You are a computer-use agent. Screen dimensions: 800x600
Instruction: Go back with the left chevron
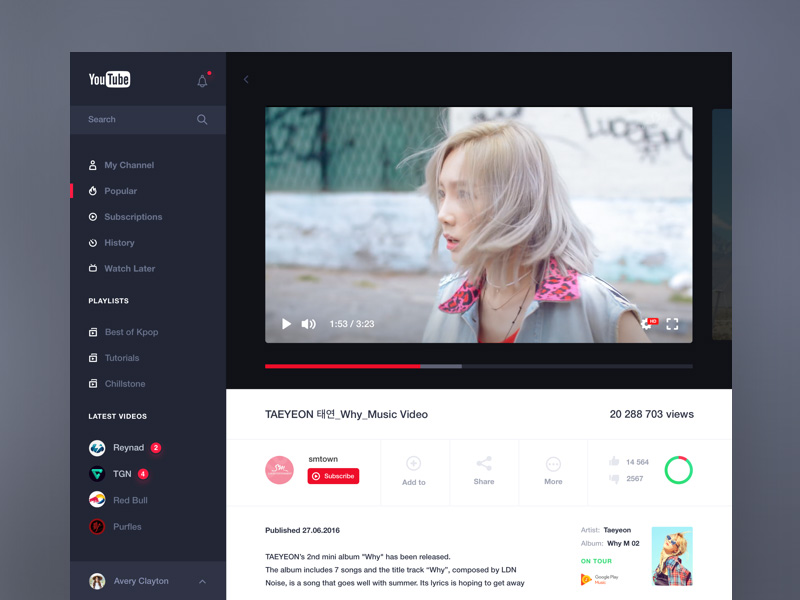click(246, 79)
